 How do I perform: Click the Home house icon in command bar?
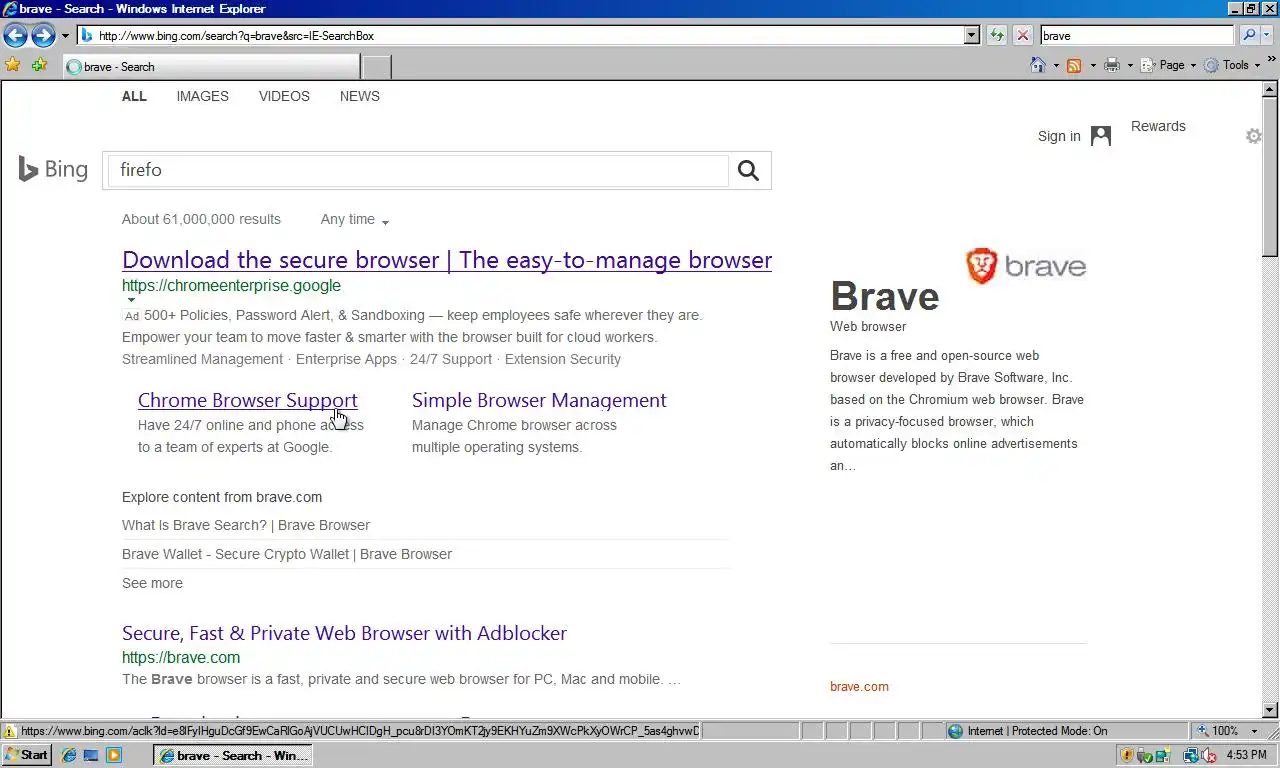tap(1038, 65)
